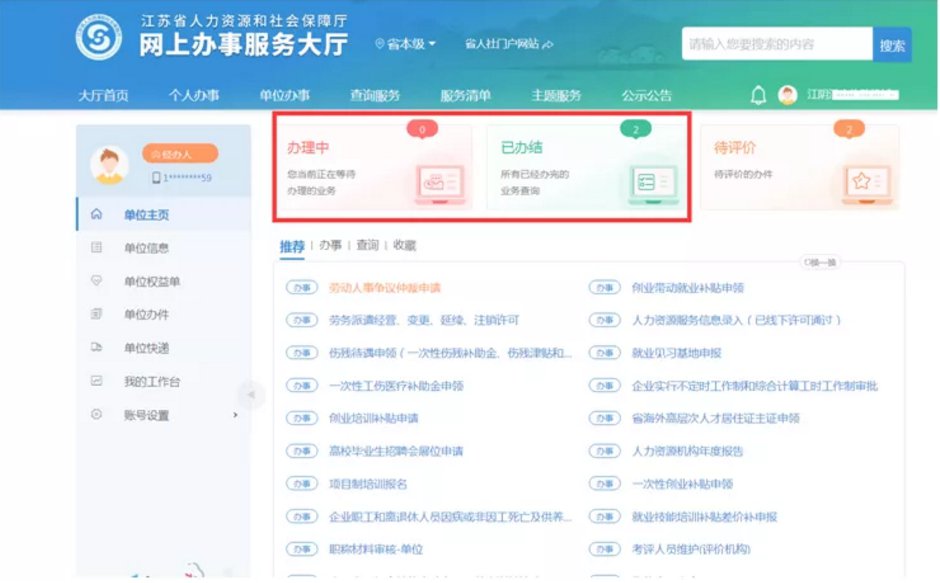Switch to the 收藏 tab

[x=404, y=245]
